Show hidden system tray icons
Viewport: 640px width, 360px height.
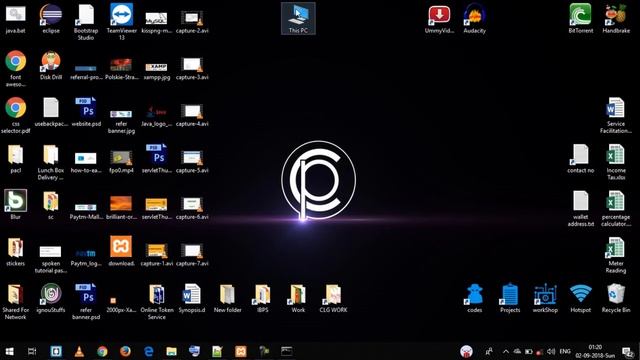(x=506, y=351)
